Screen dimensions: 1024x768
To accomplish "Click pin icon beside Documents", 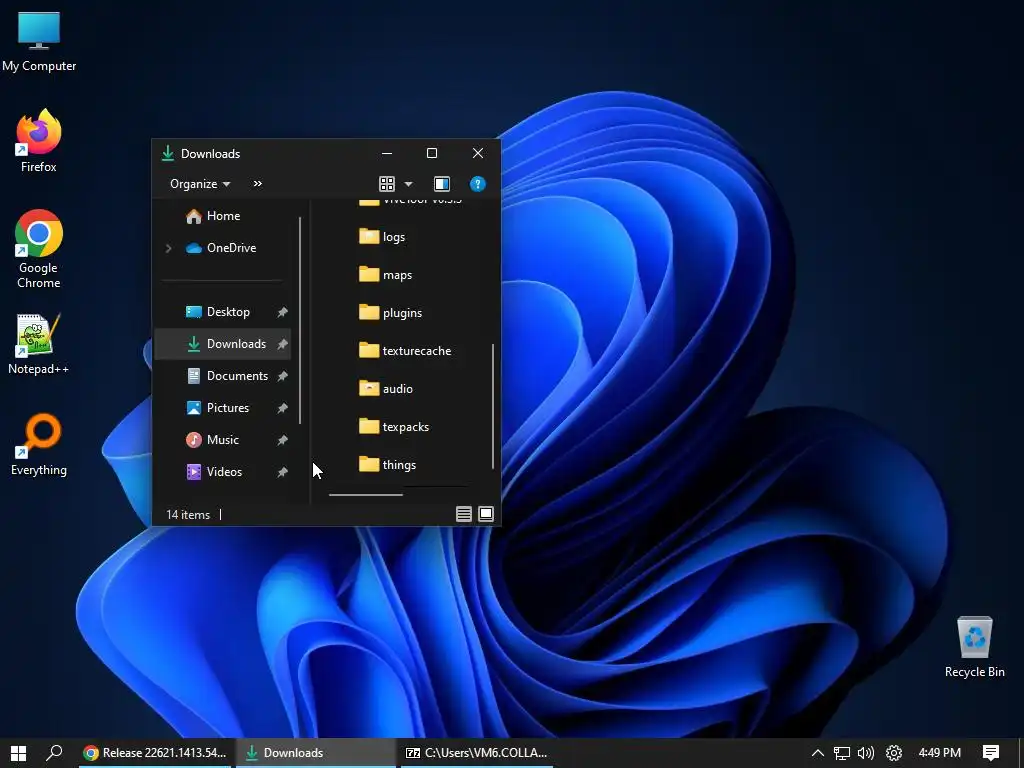I will point(282,376).
